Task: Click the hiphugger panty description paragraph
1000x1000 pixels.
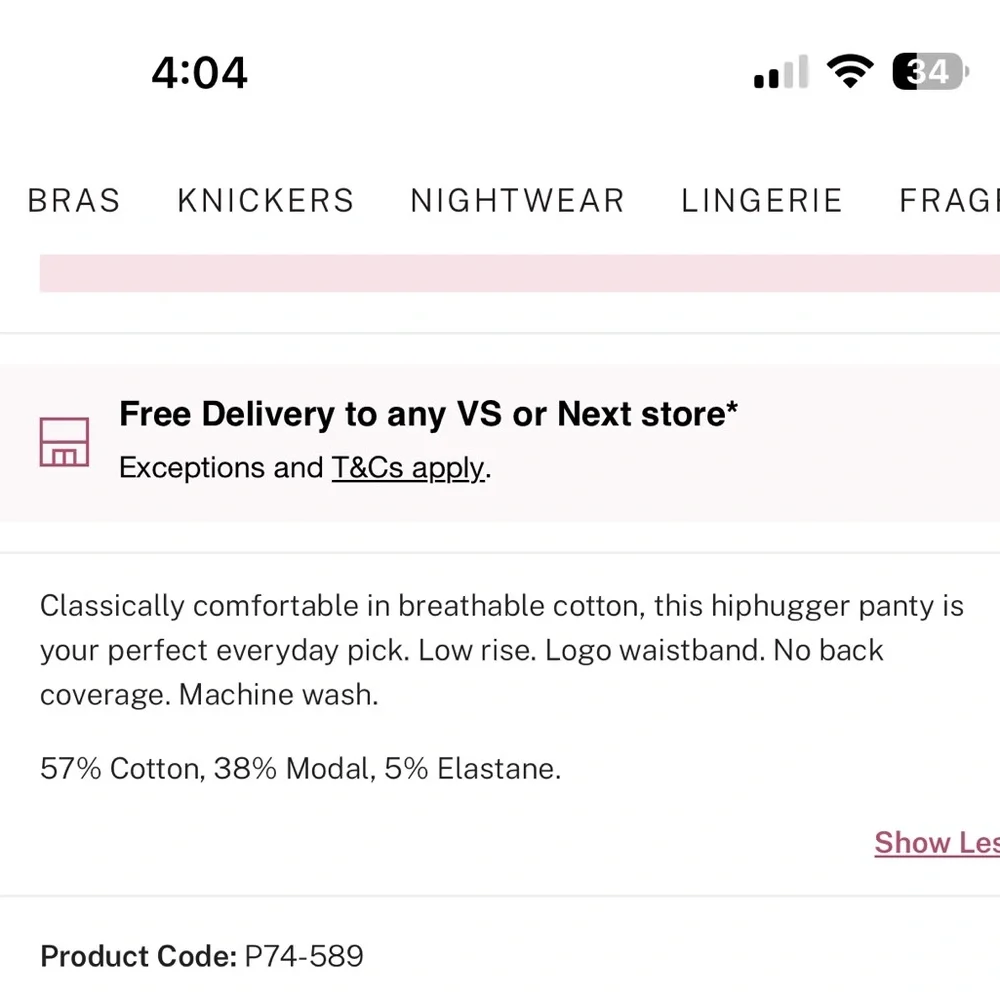Action: (x=501, y=651)
